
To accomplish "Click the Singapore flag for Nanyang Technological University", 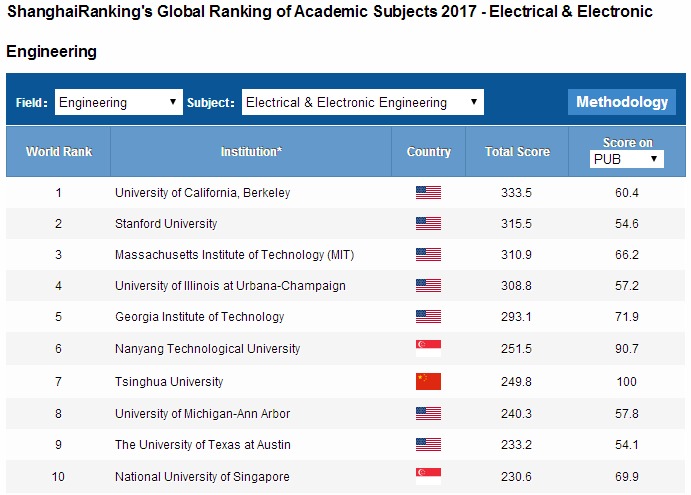I will 428,348.
